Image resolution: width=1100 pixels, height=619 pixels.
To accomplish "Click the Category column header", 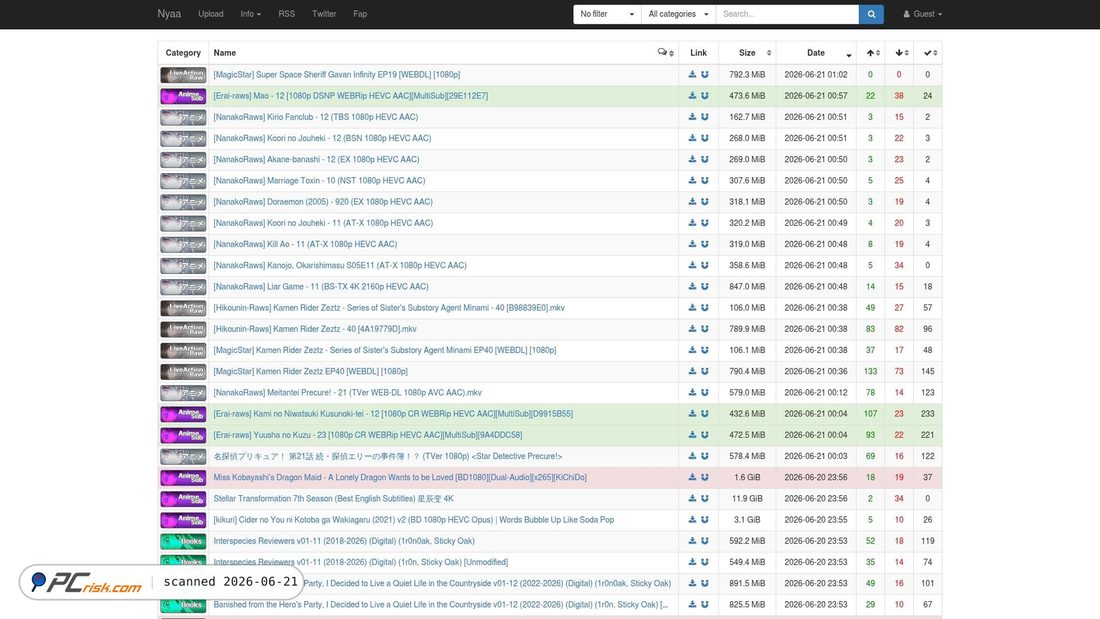I will coord(183,53).
